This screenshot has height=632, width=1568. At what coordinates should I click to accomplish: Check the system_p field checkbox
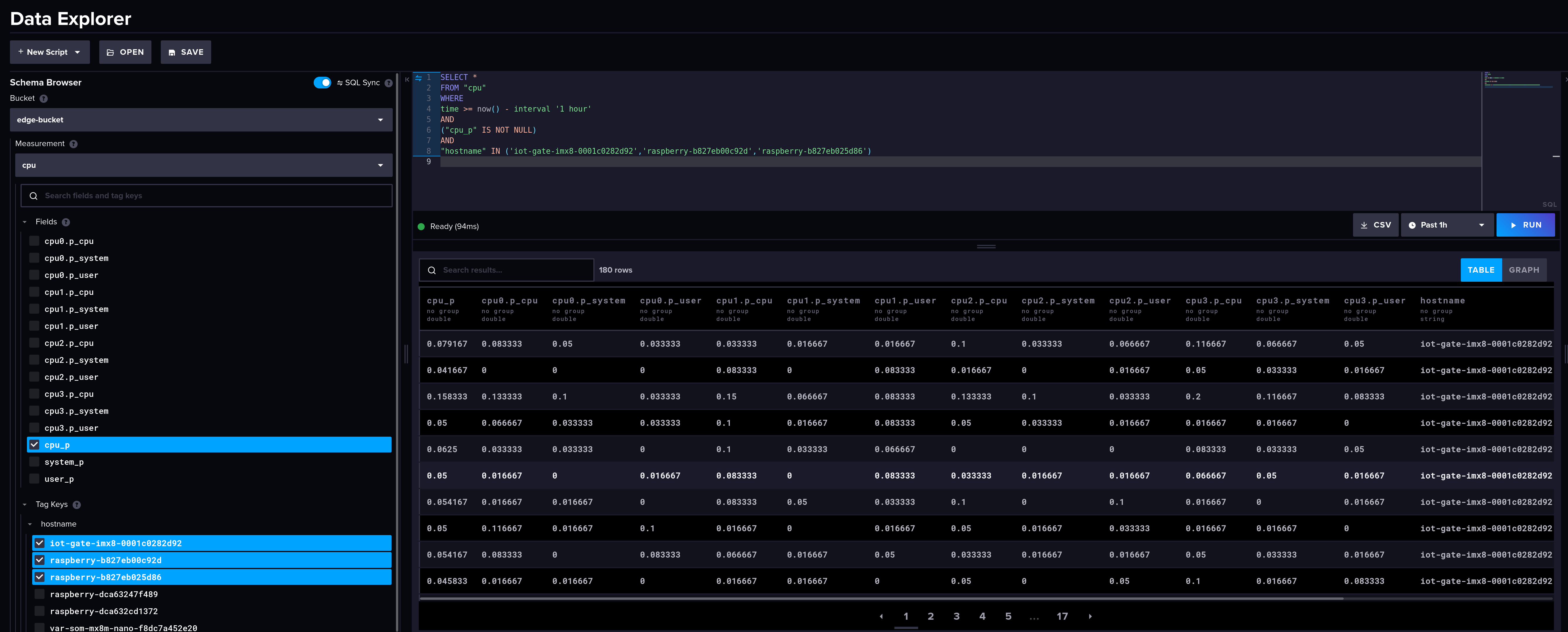35,462
